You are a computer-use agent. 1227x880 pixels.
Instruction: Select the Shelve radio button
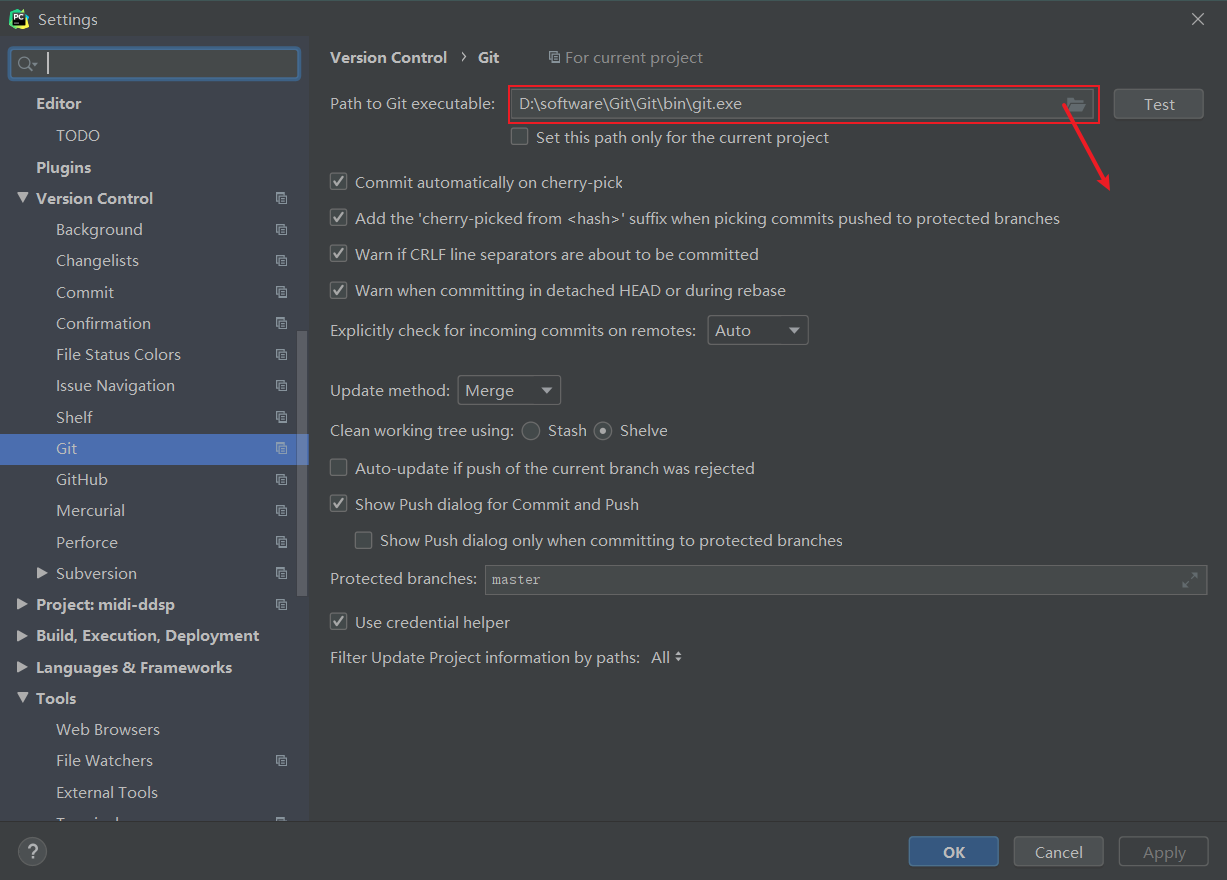(603, 431)
